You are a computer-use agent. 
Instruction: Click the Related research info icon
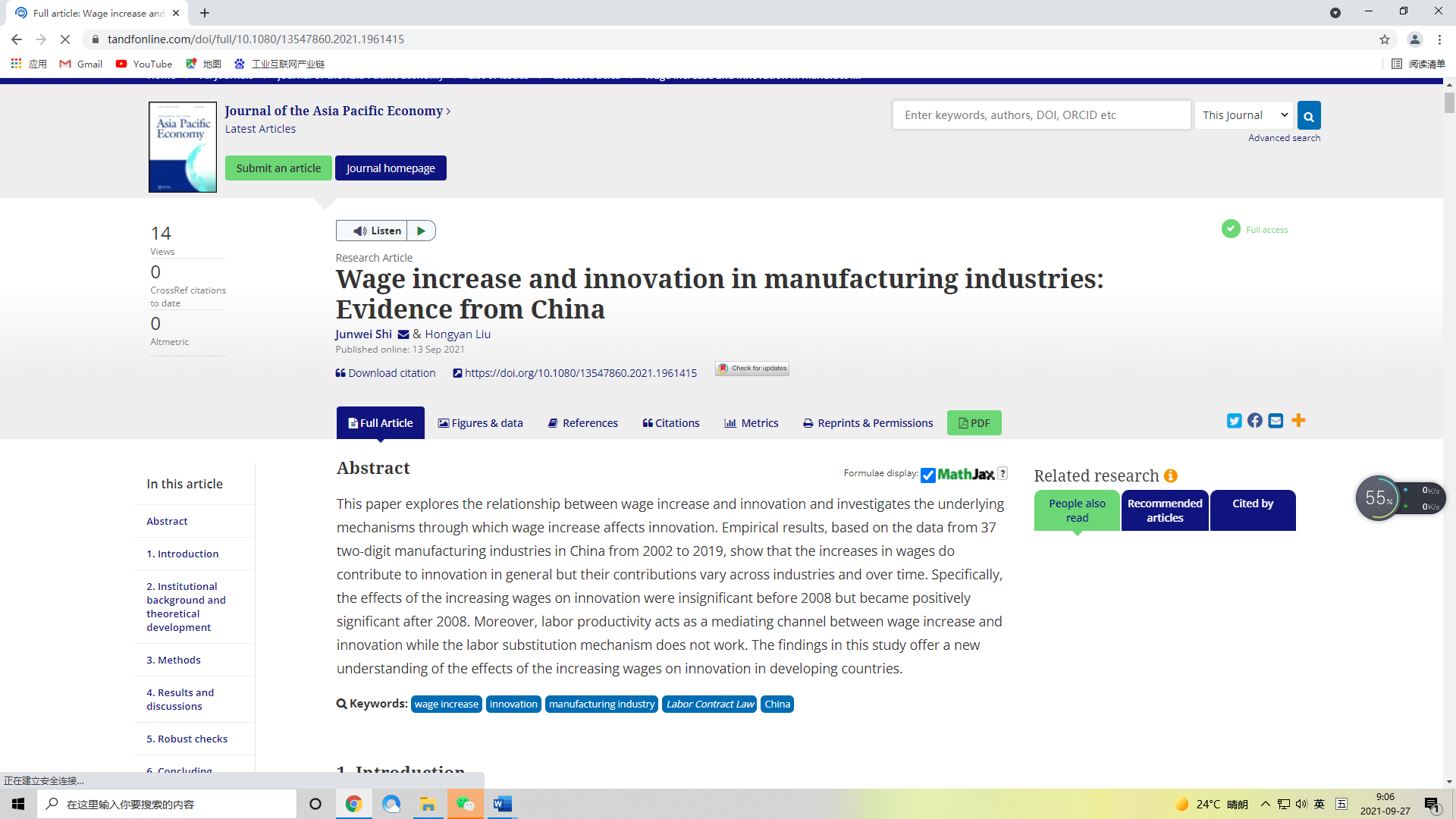pos(1171,475)
